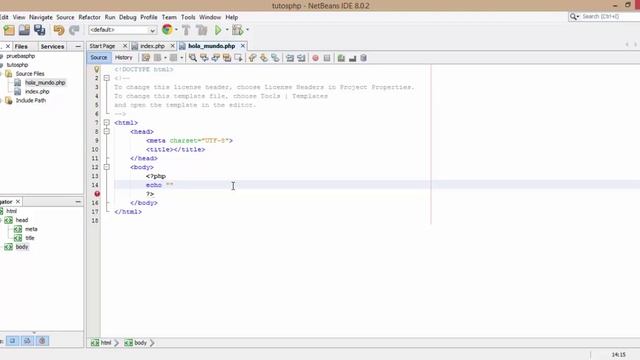Select index.php in project tree
The width and height of the screenshot is (640, 360).
coord(37,91)
